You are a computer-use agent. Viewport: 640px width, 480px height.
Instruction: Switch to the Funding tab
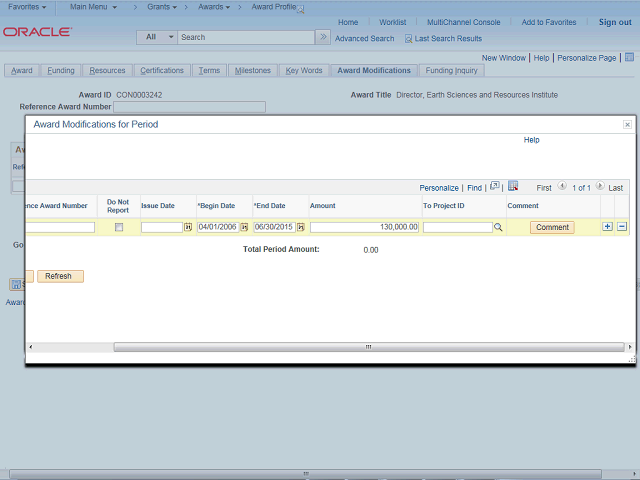click(61, 71)
